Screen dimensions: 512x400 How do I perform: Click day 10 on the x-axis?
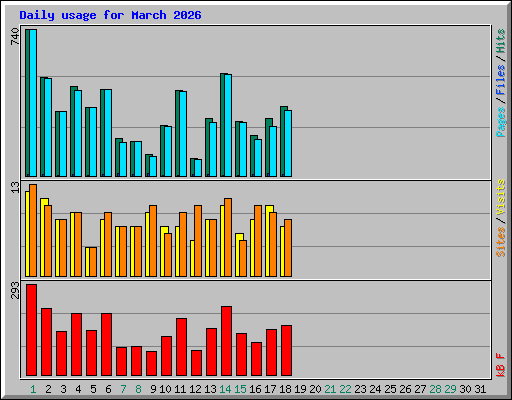point(165,389)
